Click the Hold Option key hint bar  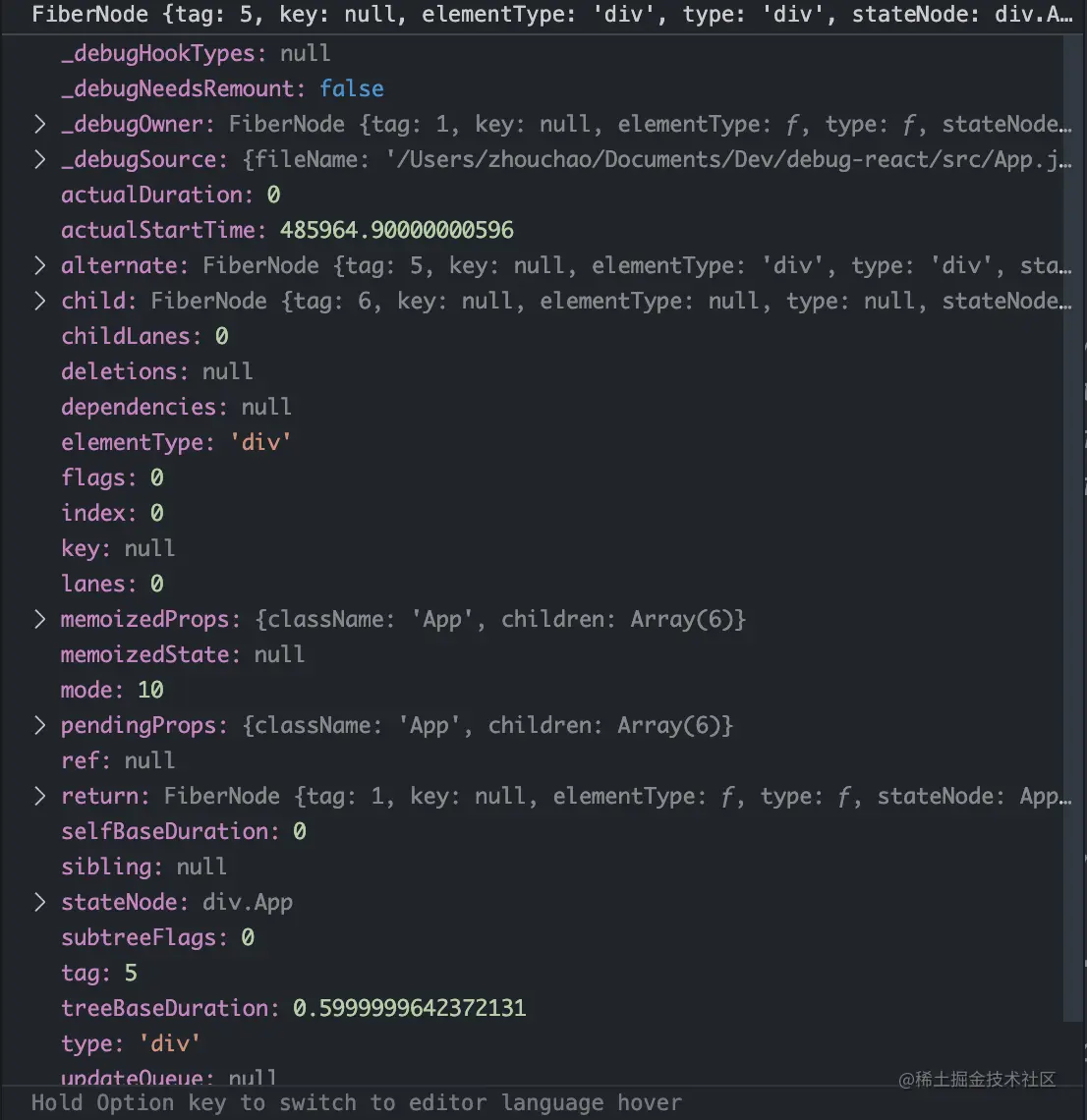coord(543,1103)
